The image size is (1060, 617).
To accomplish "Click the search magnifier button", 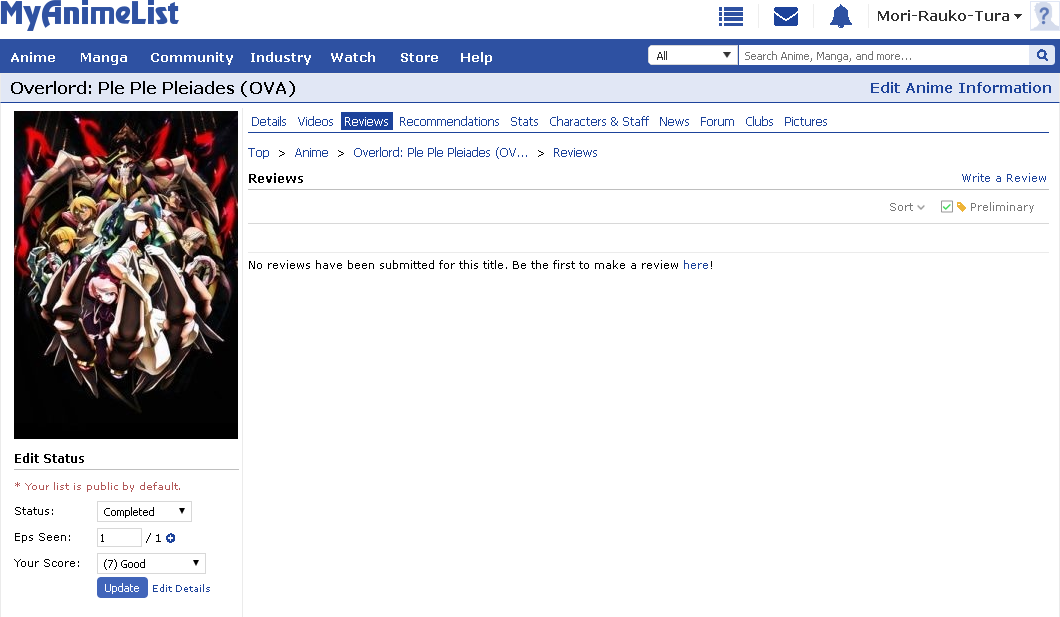I will (1043, 56).
